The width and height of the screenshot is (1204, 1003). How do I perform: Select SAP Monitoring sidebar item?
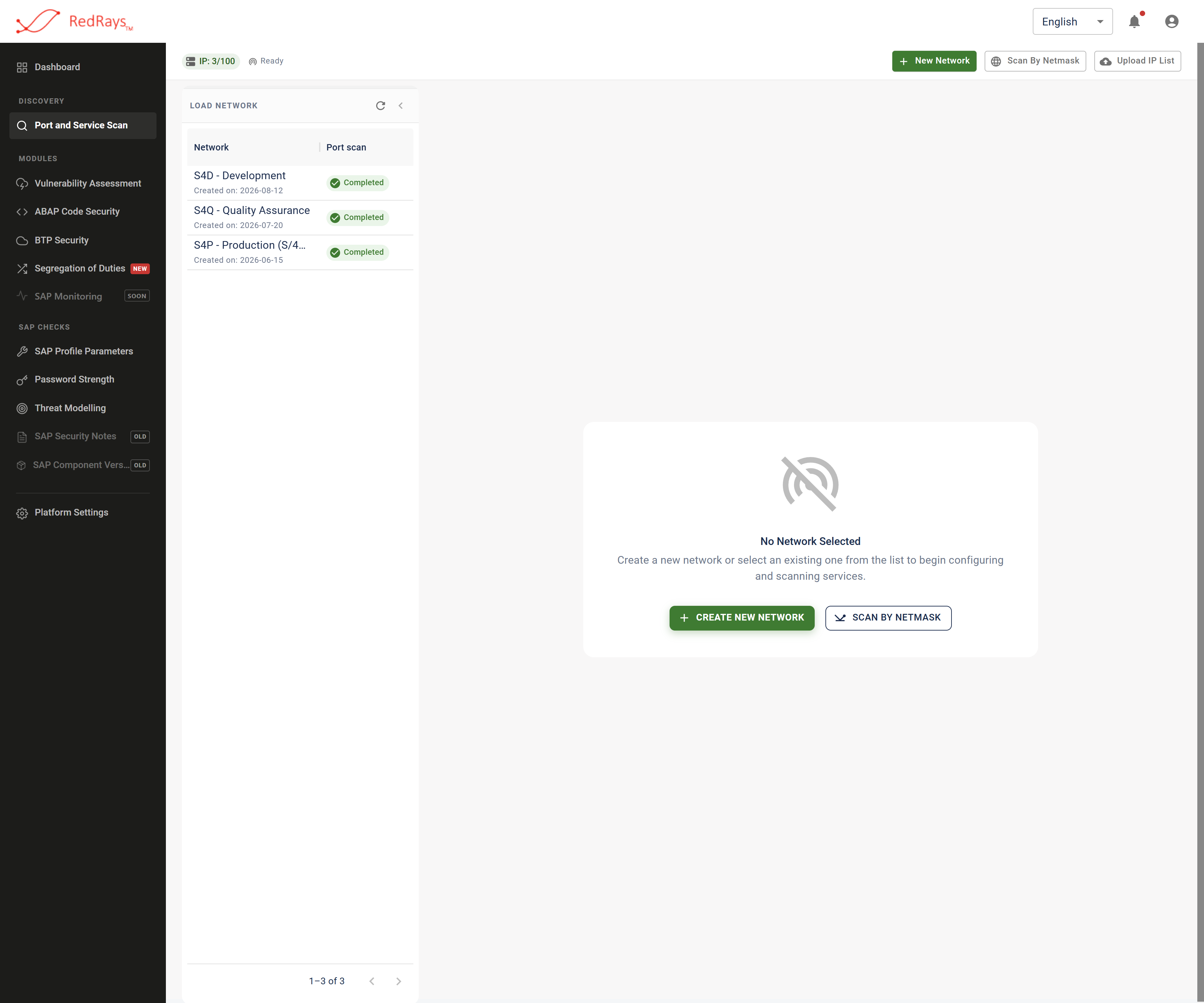click(x=83, y=296)
